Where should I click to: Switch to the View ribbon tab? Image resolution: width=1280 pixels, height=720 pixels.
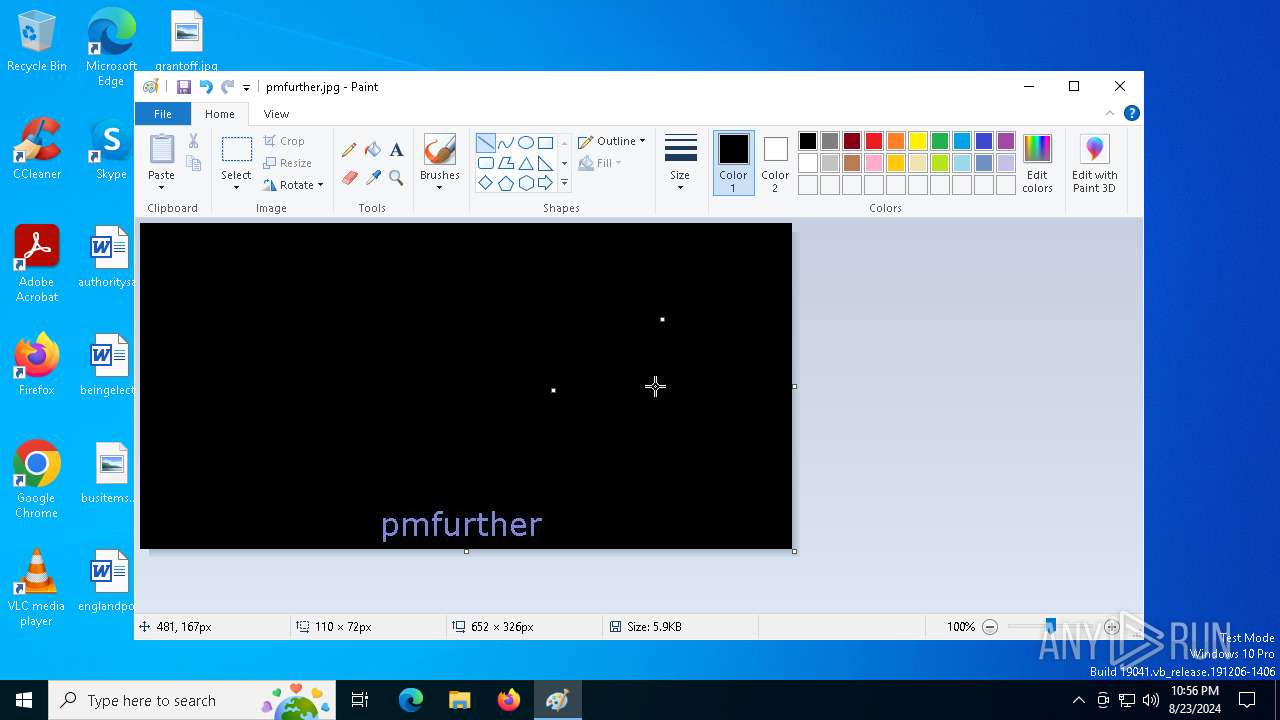coord(276,114)
